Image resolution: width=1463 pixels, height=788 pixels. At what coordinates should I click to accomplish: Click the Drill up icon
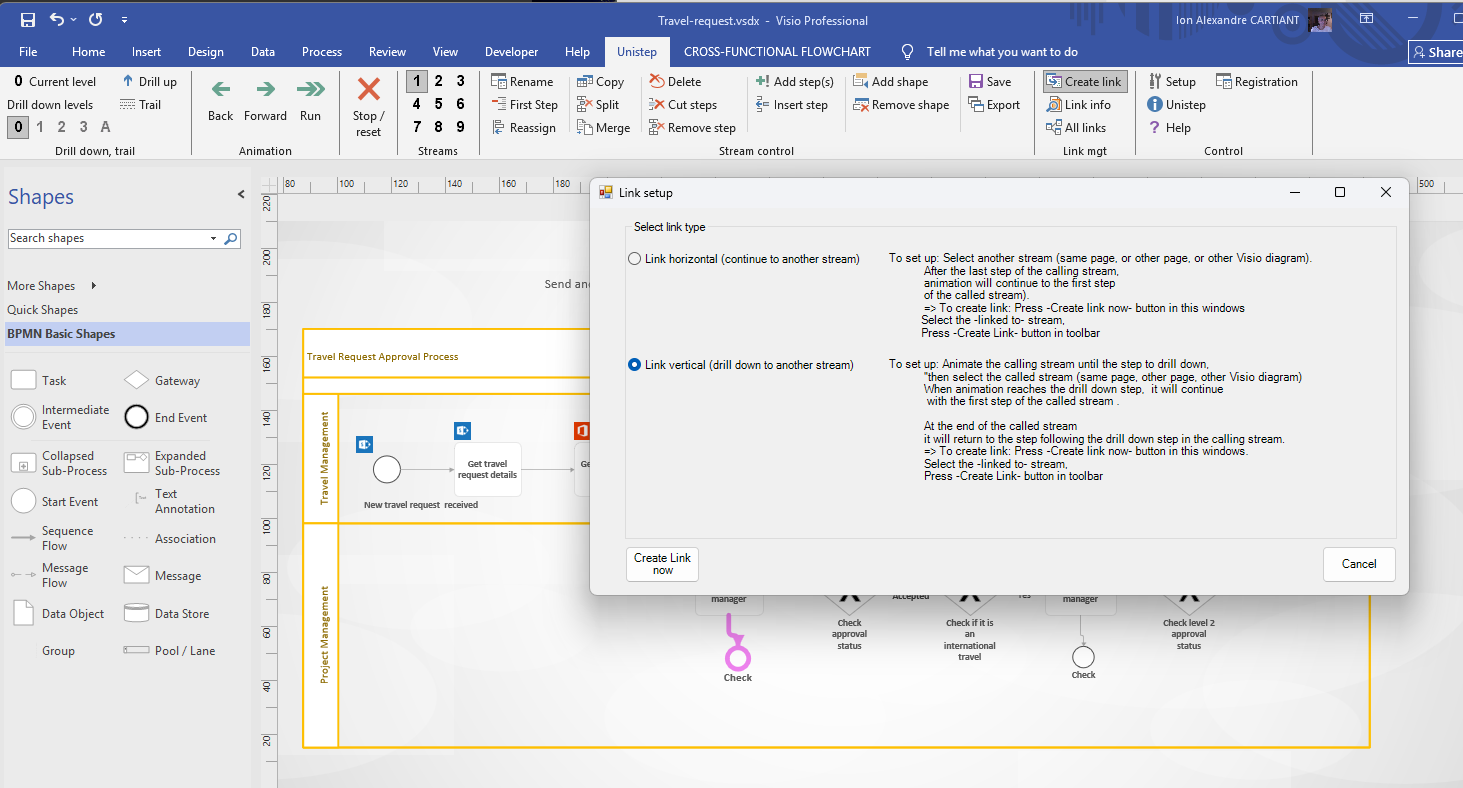128,82
